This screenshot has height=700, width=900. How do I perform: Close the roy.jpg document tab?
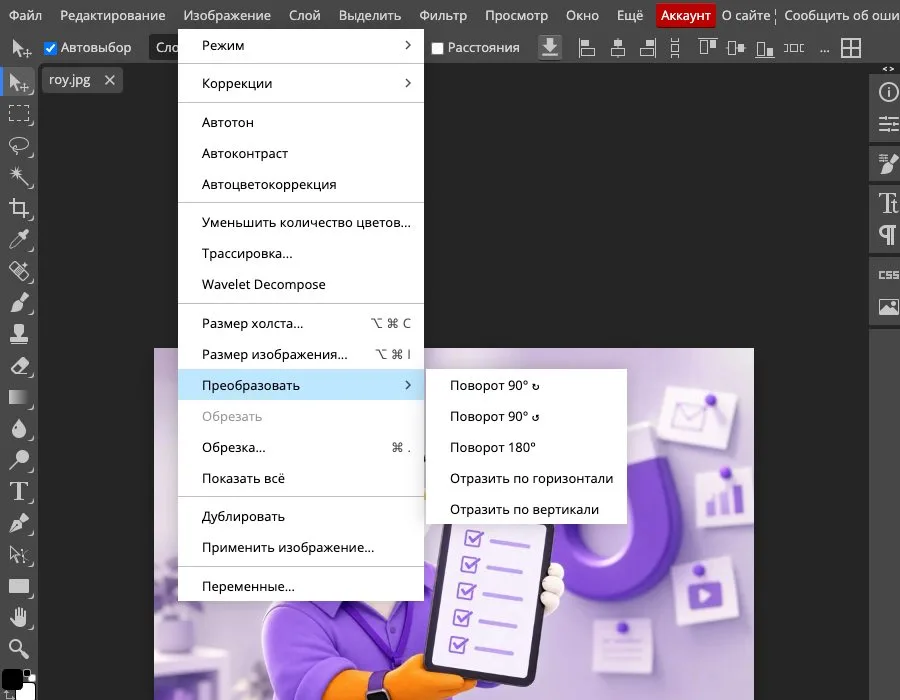[x=110, y=80]
